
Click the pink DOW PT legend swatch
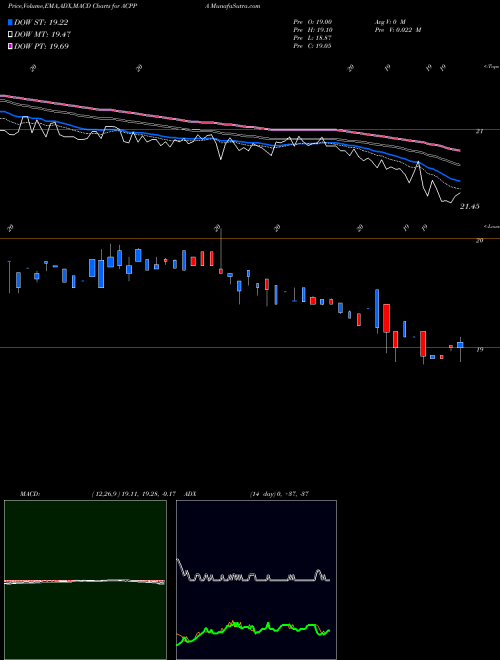(10, 46)
